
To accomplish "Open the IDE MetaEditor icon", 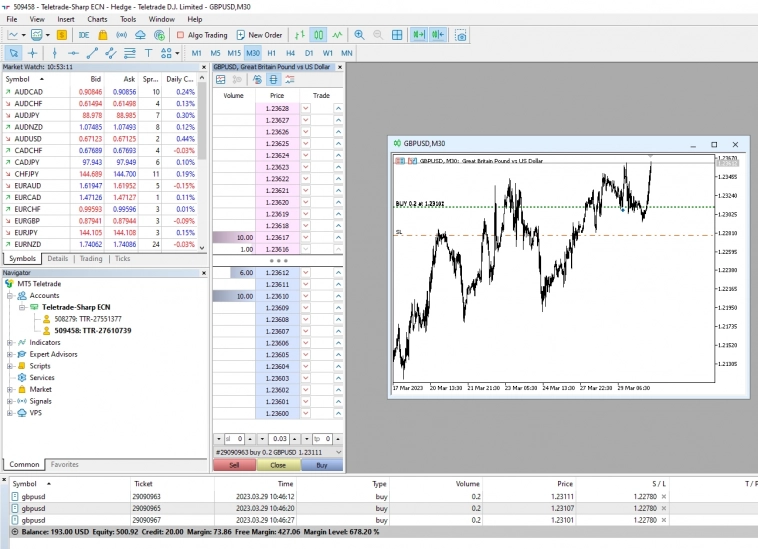I will 84,35.
